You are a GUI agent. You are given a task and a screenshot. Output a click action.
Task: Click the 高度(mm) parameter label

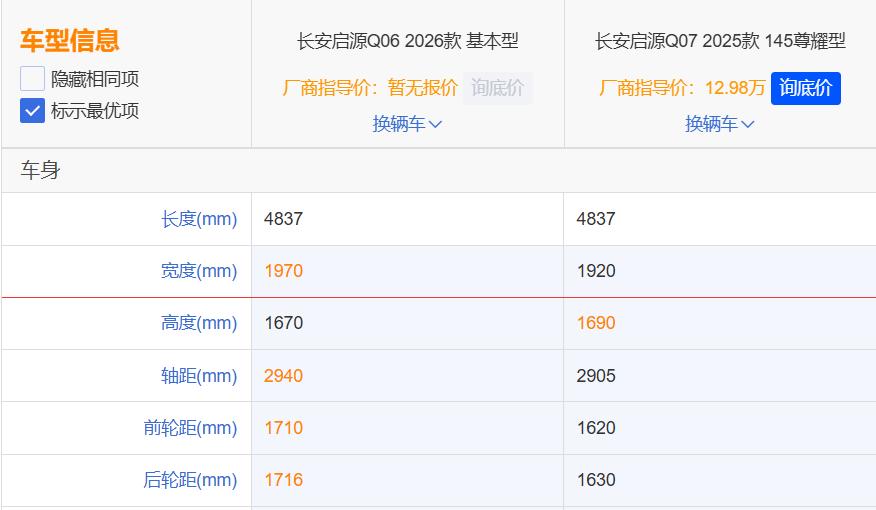coord(199,323)
